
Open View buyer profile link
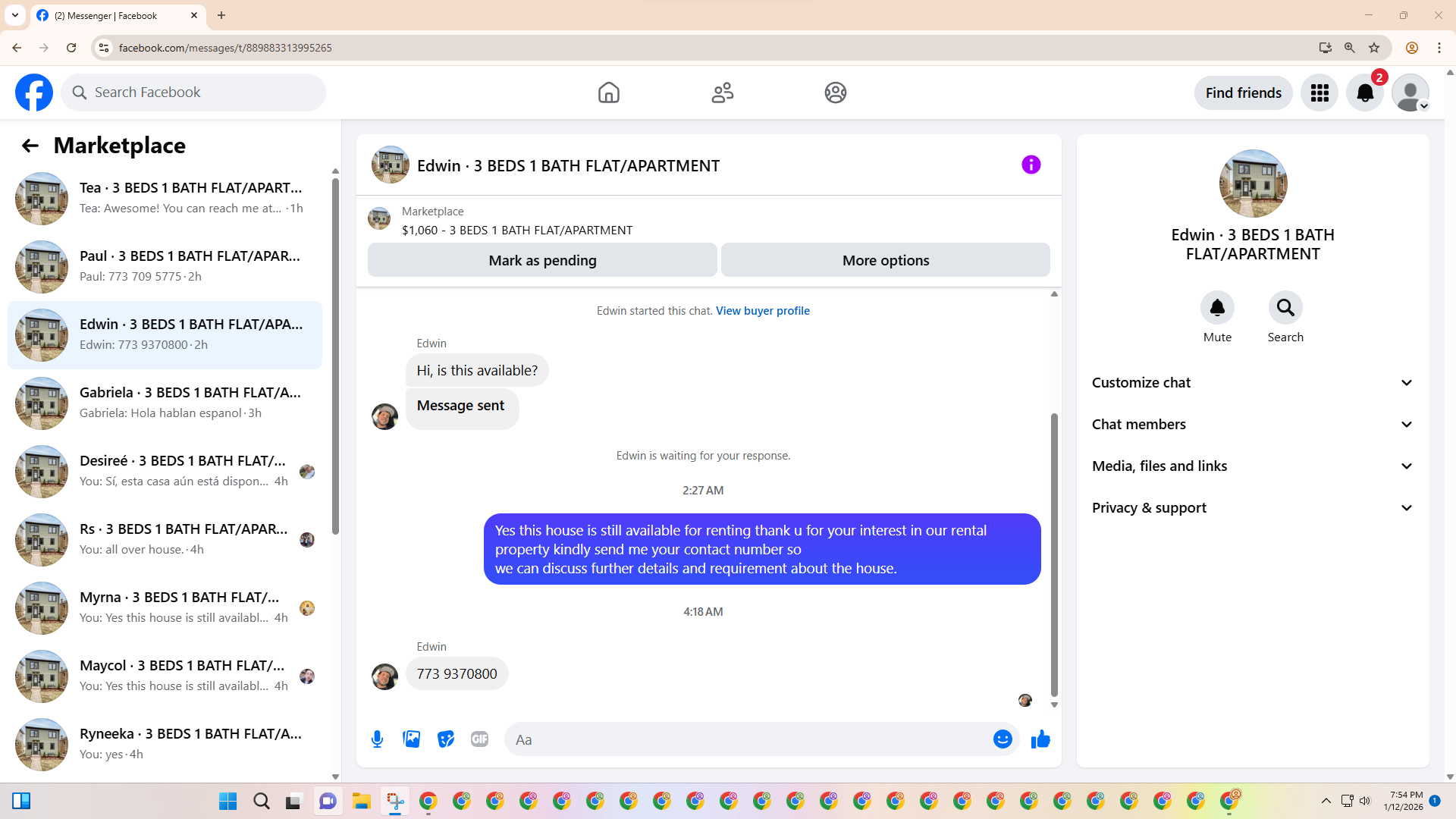(x=762, y=311)
